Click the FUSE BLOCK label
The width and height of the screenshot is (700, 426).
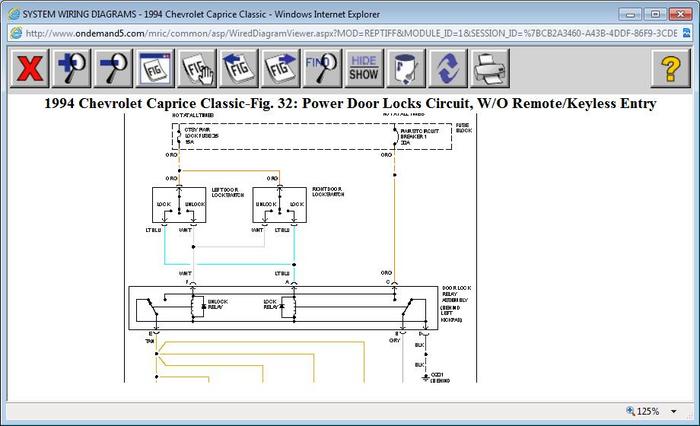coord(464,128)
